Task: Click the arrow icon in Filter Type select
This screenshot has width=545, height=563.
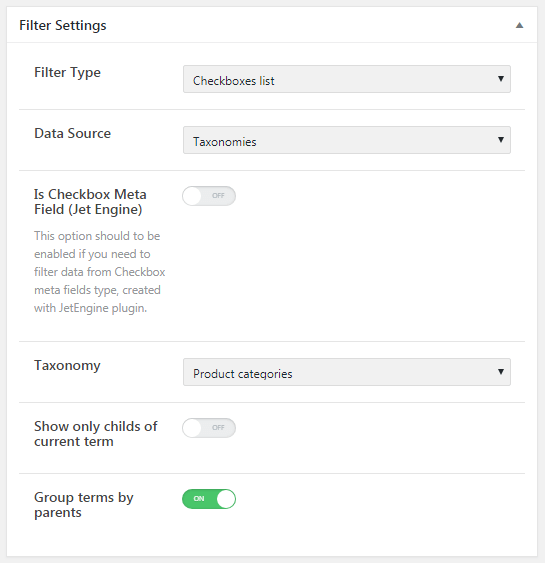Action: [500, 79]
